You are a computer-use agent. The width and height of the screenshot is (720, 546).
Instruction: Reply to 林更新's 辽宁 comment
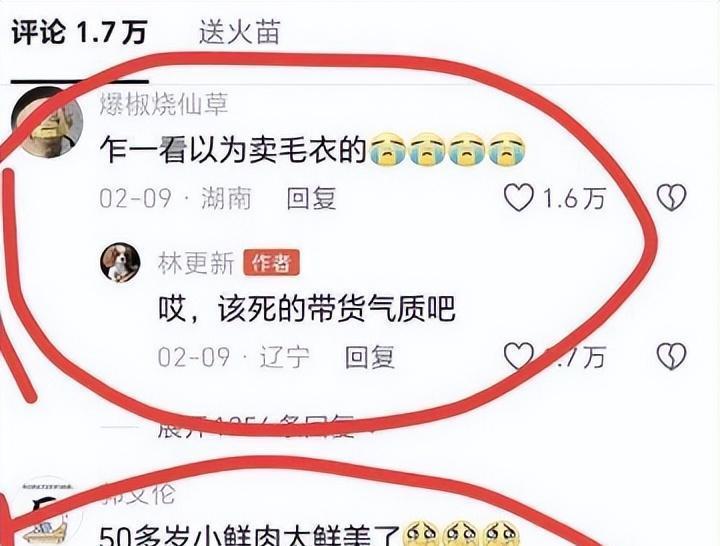(x=370, y=357)
